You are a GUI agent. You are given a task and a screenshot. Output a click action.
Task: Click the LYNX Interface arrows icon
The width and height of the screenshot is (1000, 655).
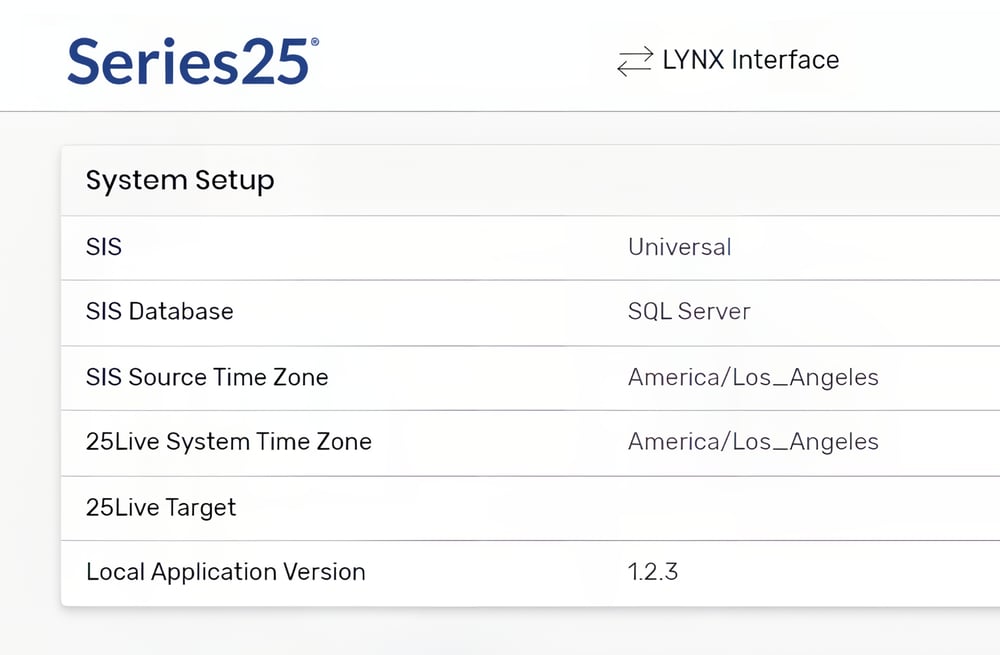635,61
